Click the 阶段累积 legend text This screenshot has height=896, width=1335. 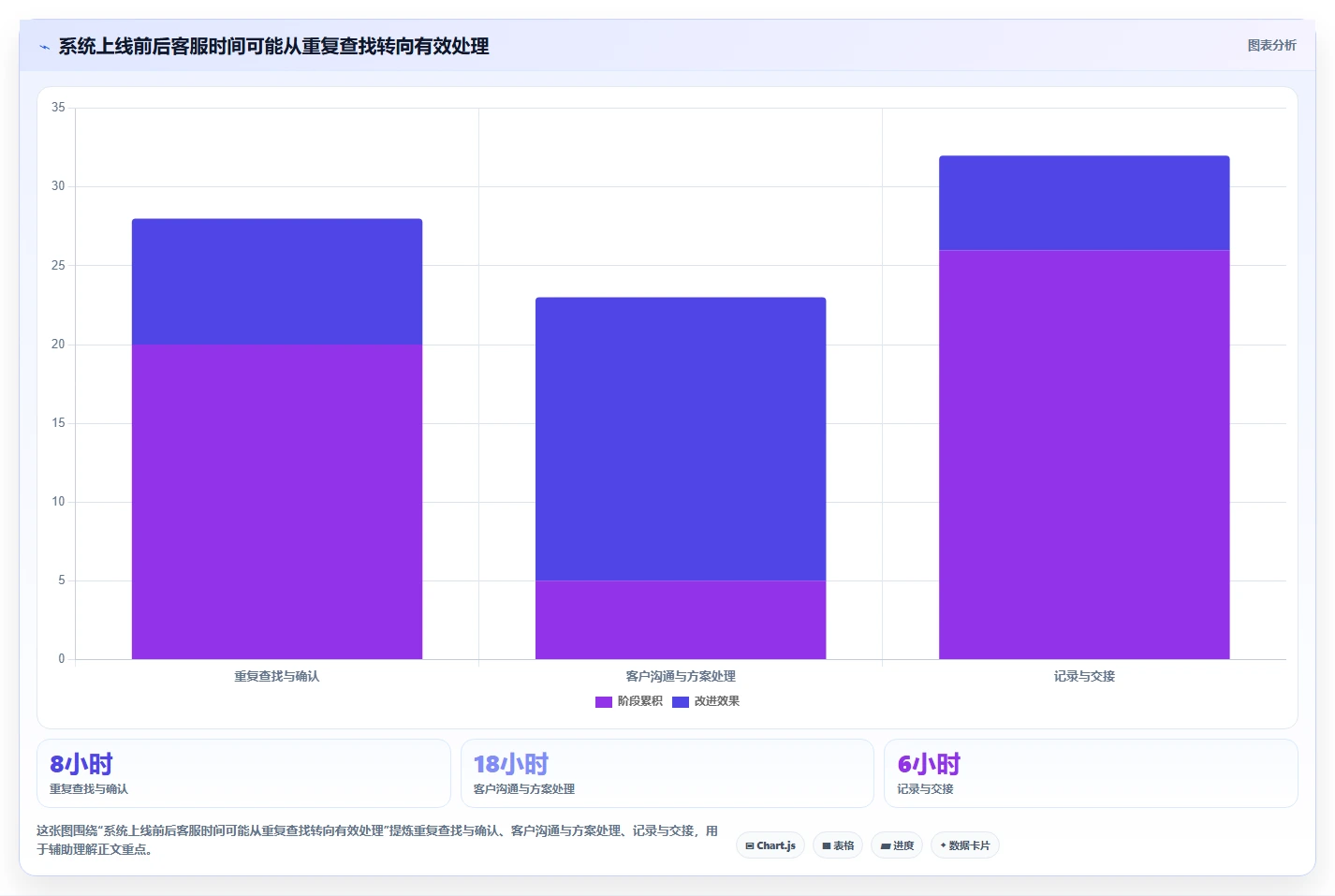coord(640,701)
